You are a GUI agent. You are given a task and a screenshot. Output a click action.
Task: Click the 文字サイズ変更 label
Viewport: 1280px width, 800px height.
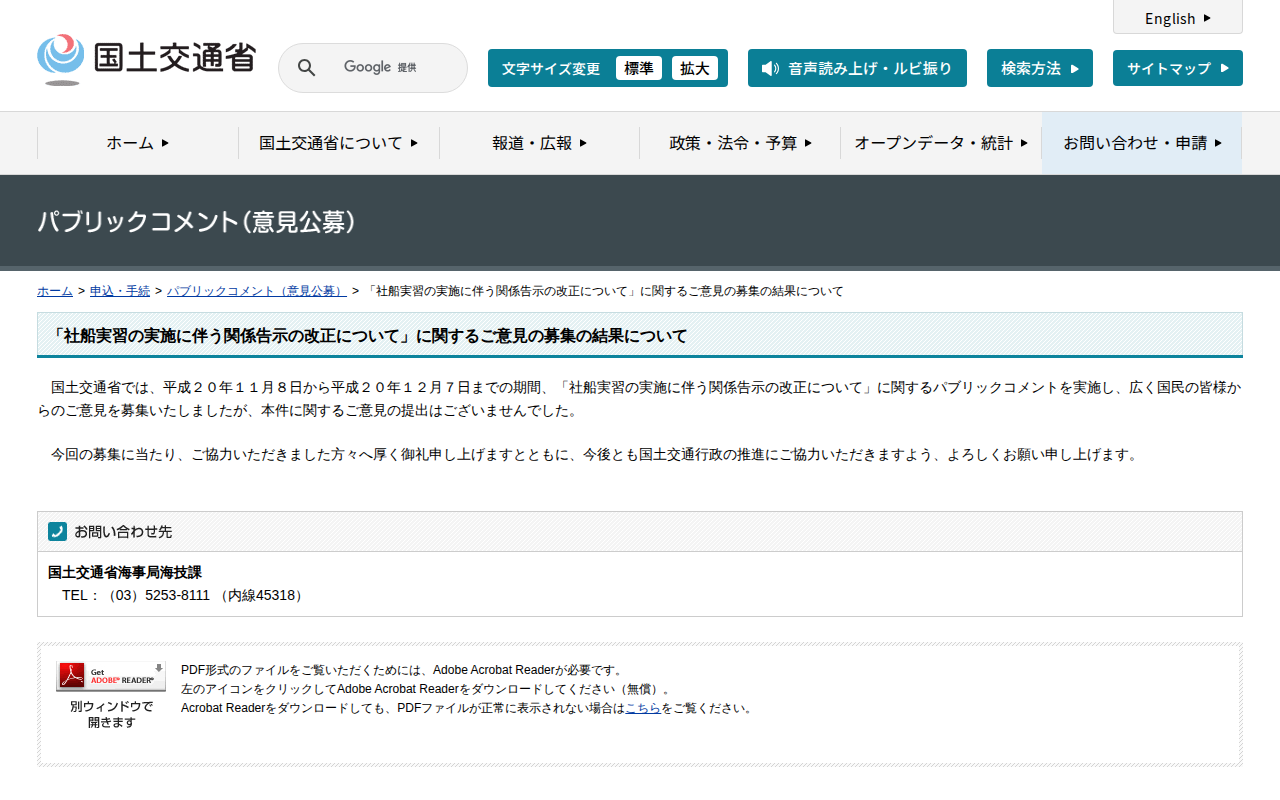551,68
